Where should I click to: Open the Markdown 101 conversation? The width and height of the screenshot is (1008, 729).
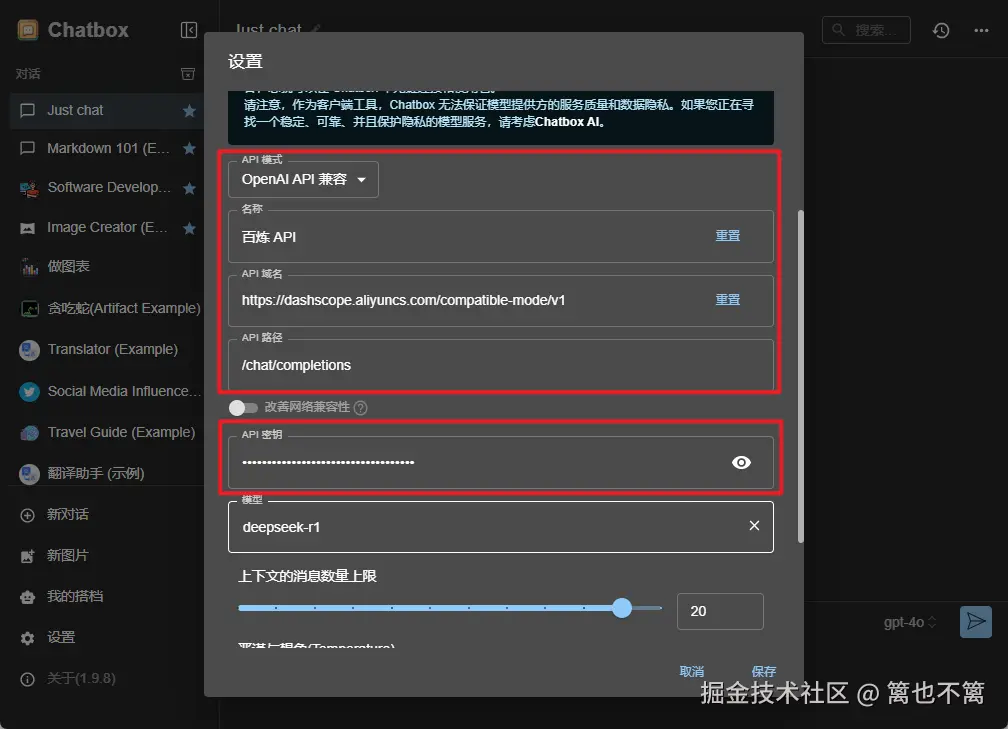(107, 148)
